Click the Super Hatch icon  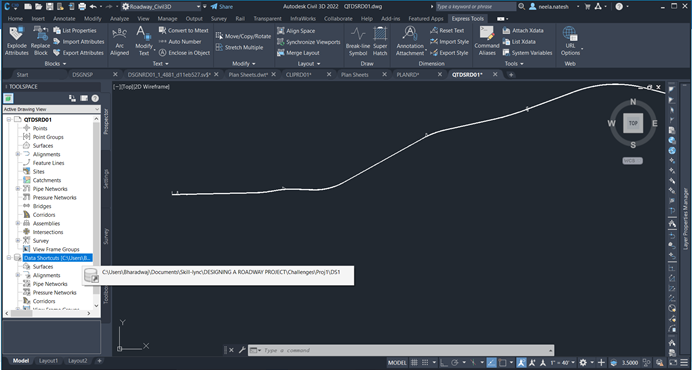[x=380, y=41]
